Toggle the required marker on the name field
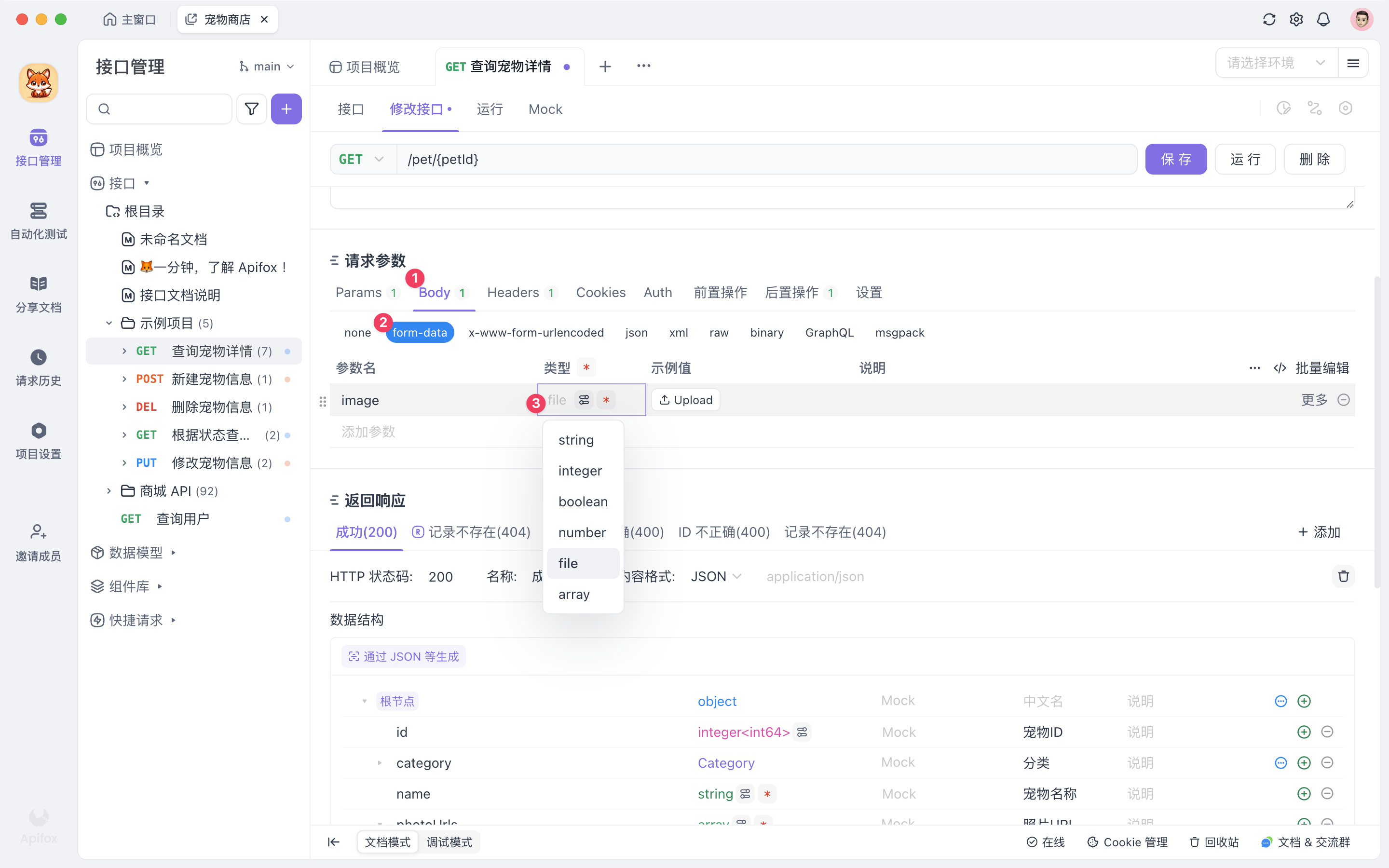Viewport: 1389px width, 868px height. 768,793
